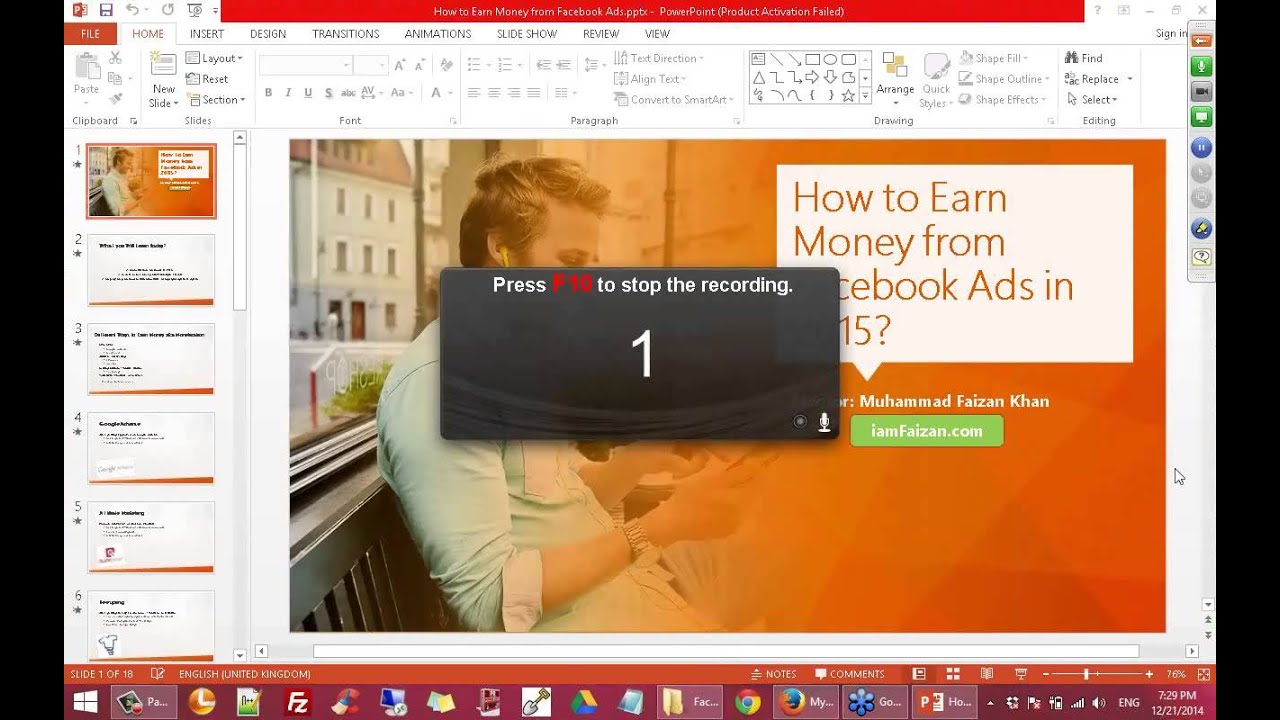
Task: Align text to center
Action: click(x=494, y=93)
